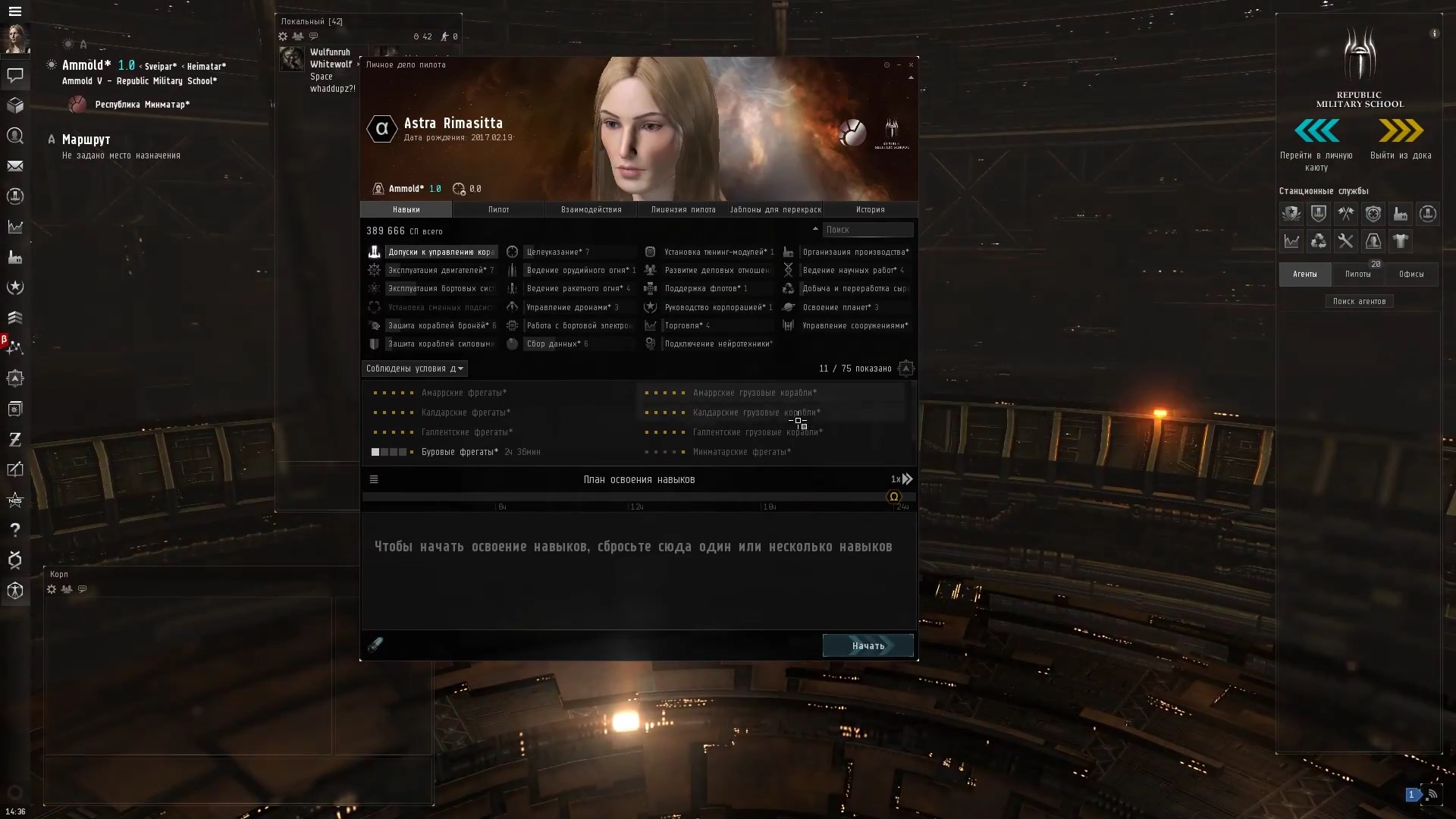Viewport: 1456px width, 819px height.
Task: Open EVE Mail icon in left sidebar
Action: pyautogui.click(x=15, y=166)
